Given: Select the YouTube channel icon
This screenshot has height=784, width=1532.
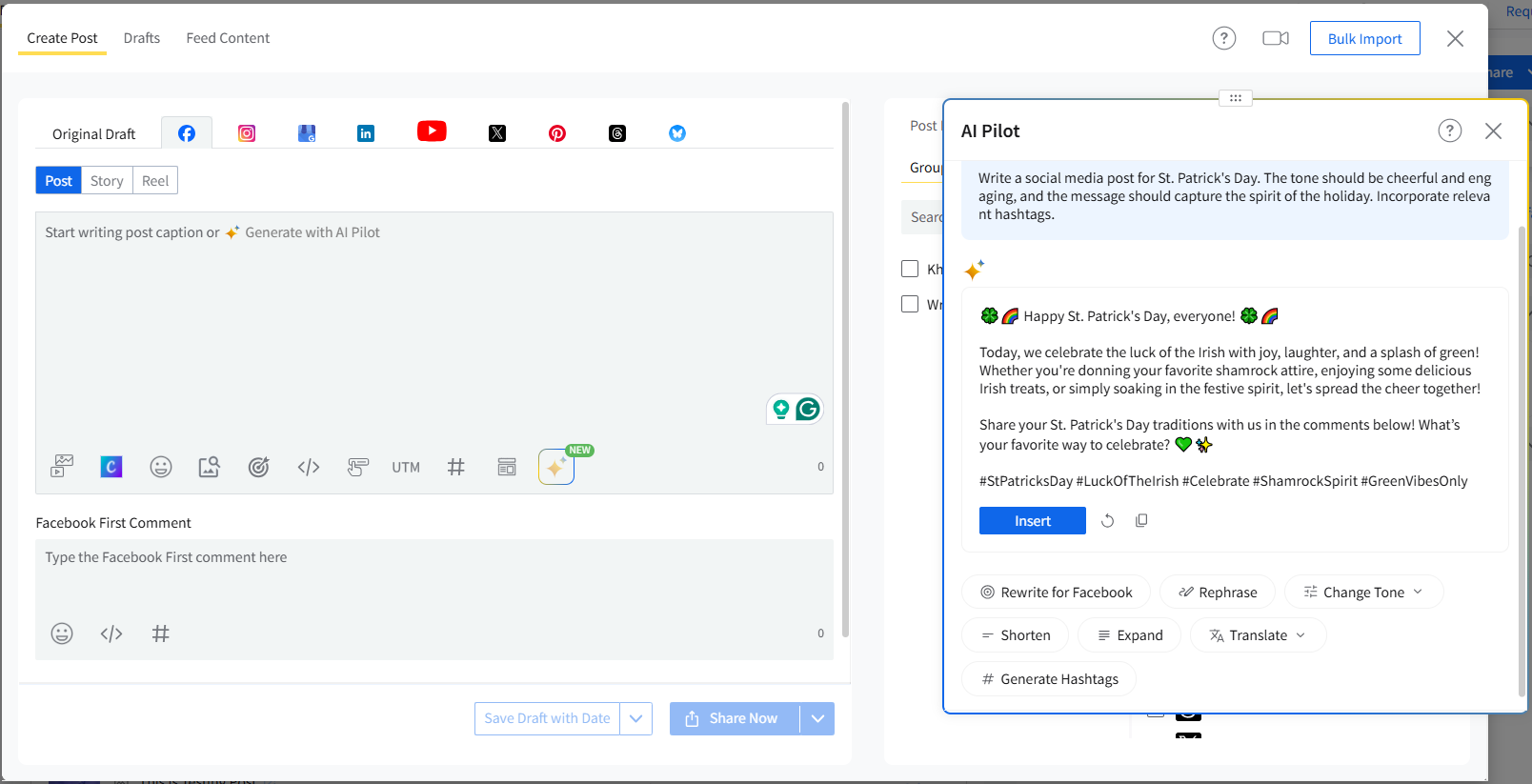Looking at the screenshot, I should [x=432, y=131].
